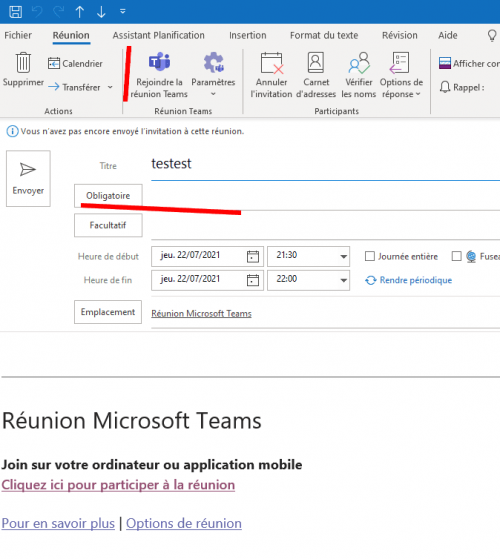Enable the Journée entière checkbox
This screenshot has height=559, width=500.
pyautogui.click(x=370, y=256)
